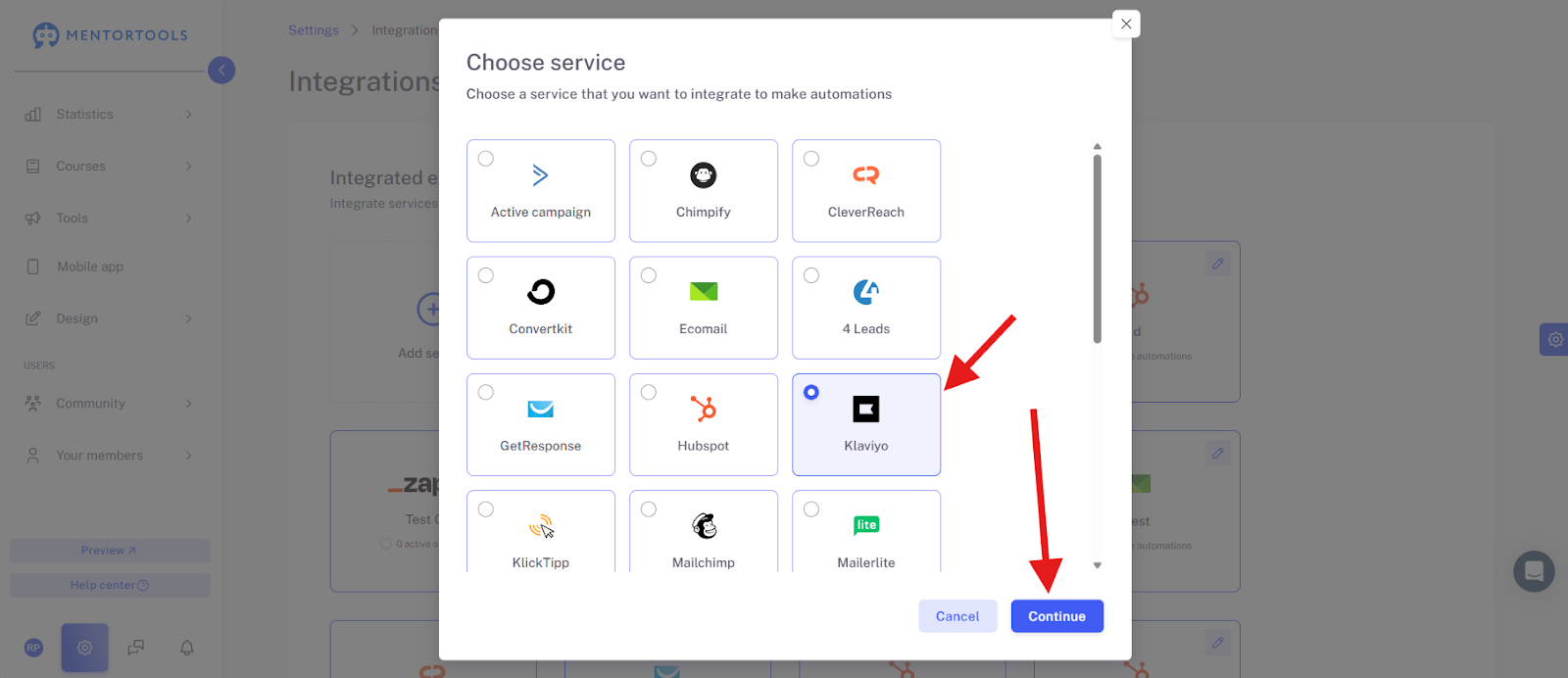Click the Mailerlite green lite icon
The width and height of the screenshot is (1568, 678).
point(866,525)
